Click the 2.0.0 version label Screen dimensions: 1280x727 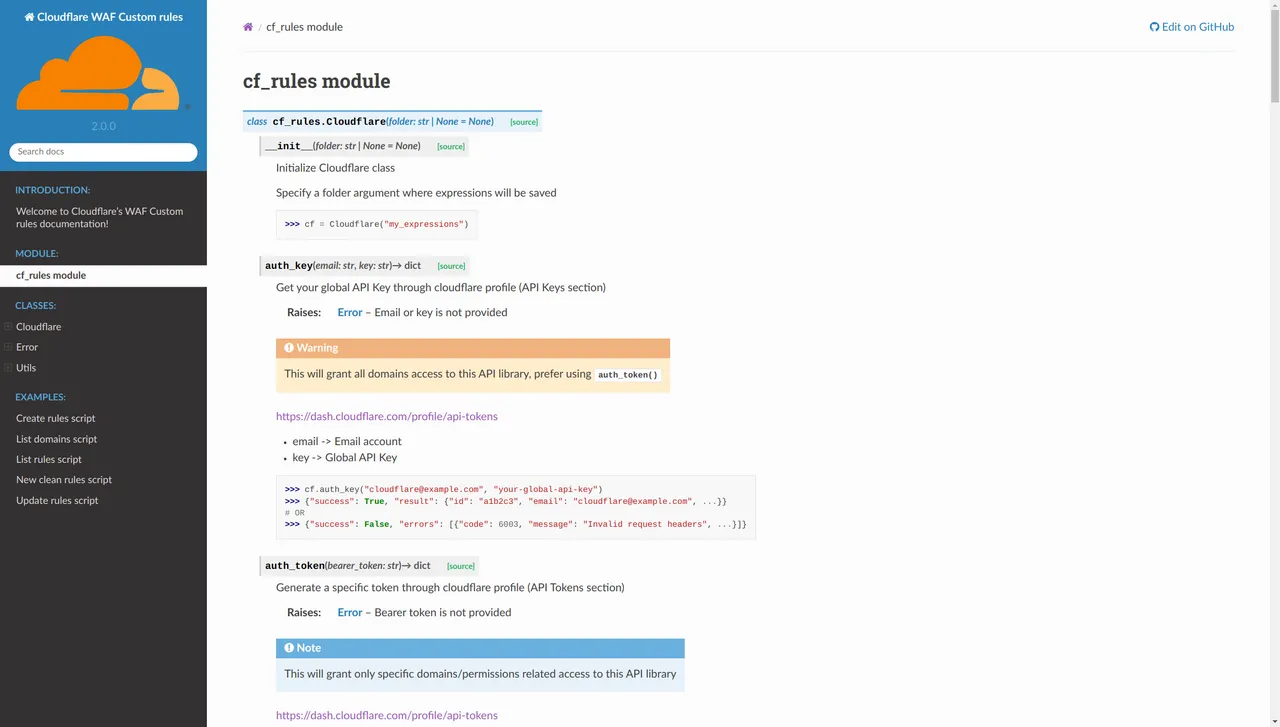(x=103, y=127)
